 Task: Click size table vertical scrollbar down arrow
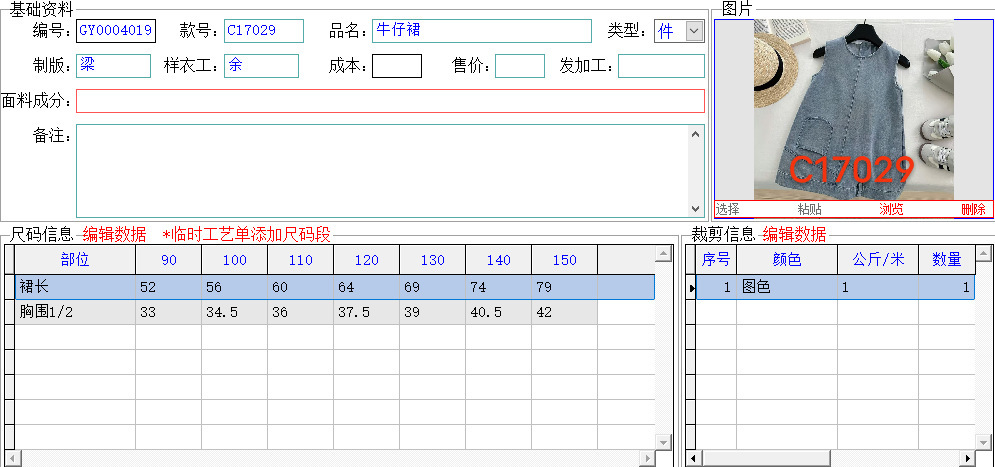coord(664,442)
